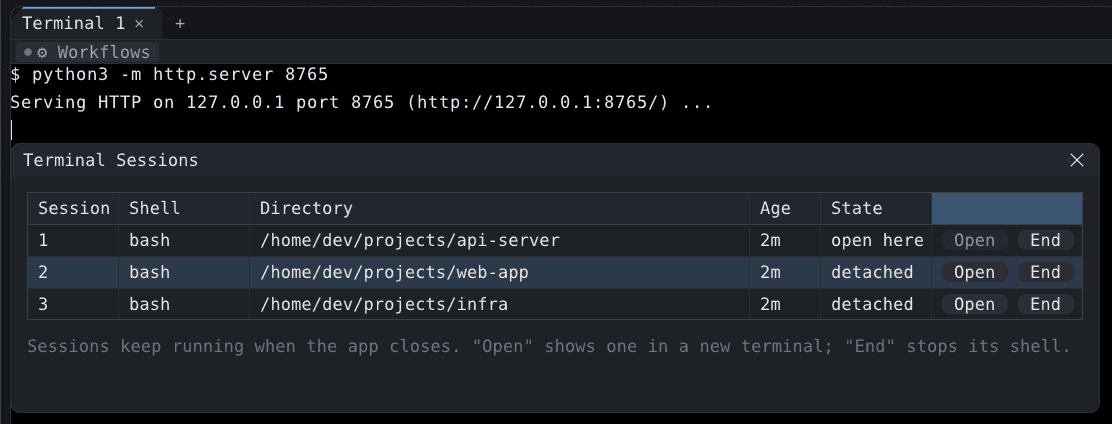
Task: Click the /home/dev/projects/infra directory cell
Action: pyautogui.click(x=499, y=304)
